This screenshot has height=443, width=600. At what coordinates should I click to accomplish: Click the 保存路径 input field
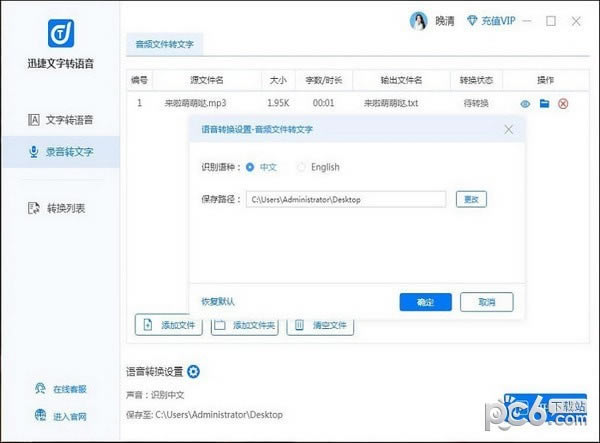pyautogui.click(x=346, y=199)
